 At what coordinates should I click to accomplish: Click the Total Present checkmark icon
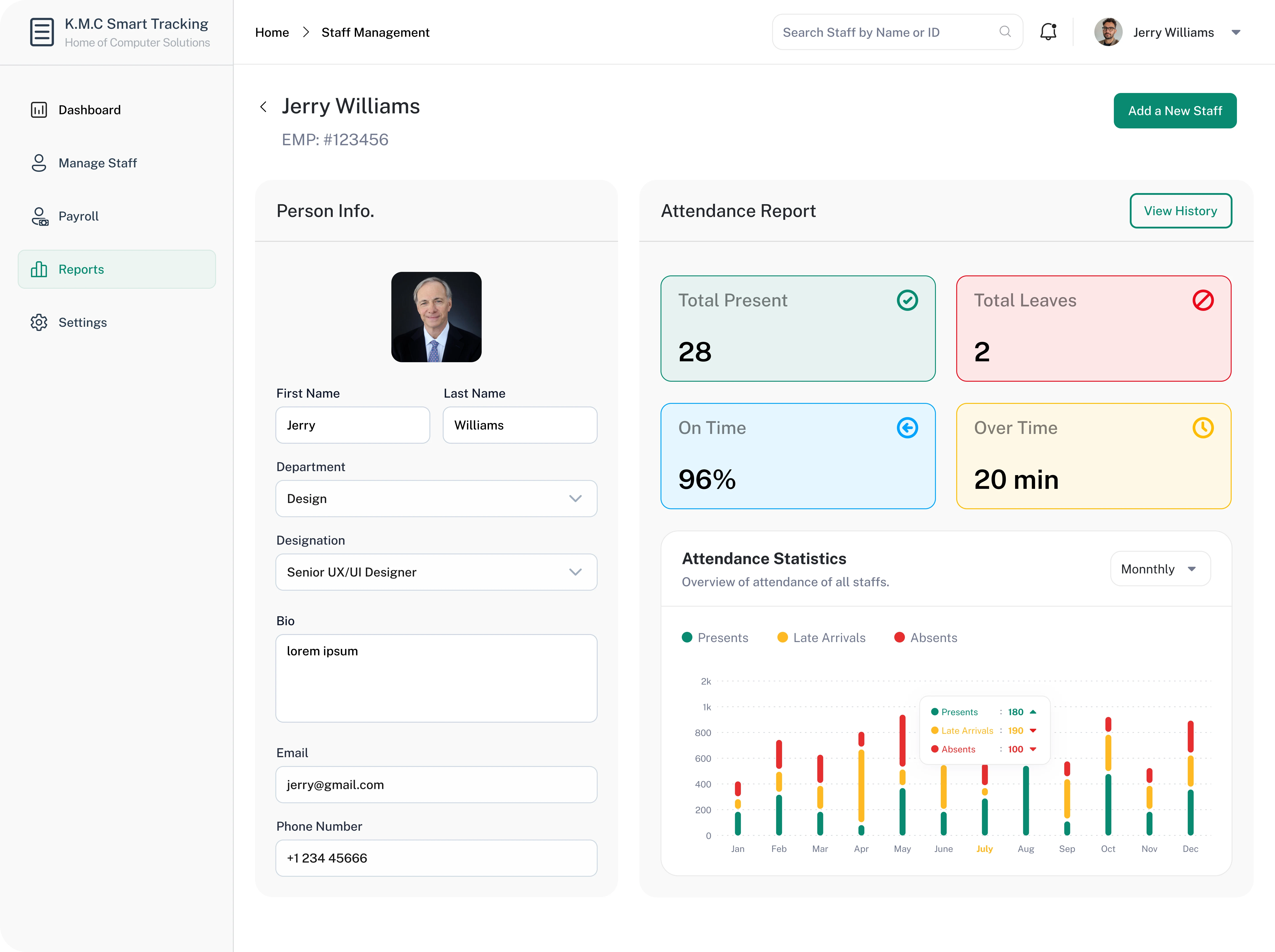[907, 300]
